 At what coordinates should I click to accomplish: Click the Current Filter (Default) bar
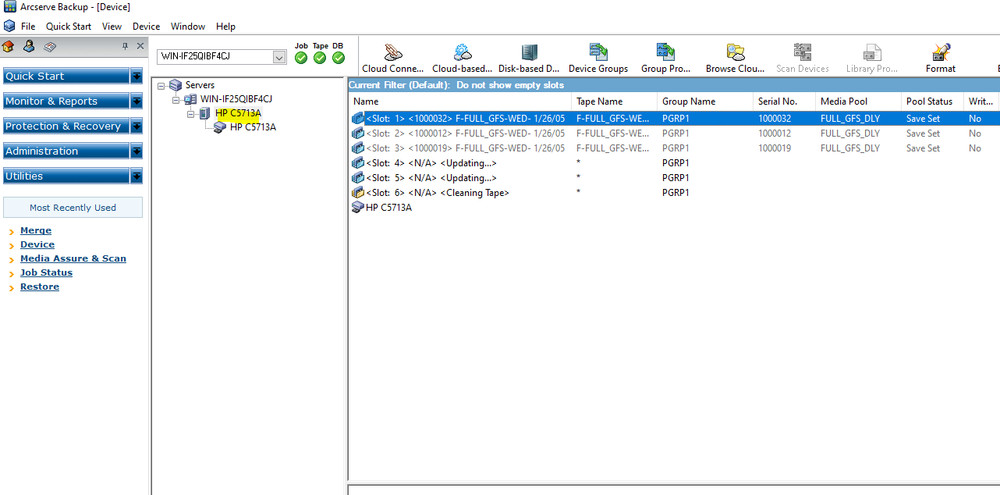(x=674, y=85)
